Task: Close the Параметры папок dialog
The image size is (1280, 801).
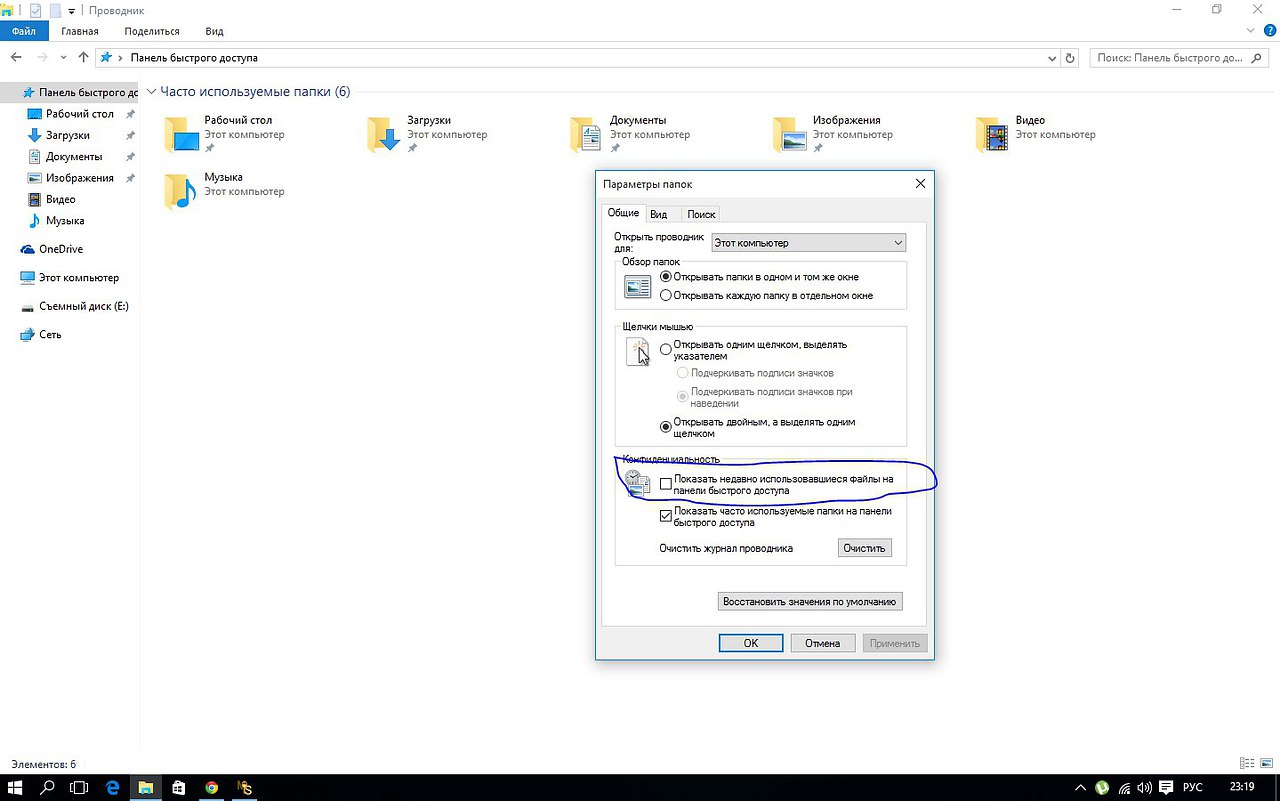Action: [920, 184]
